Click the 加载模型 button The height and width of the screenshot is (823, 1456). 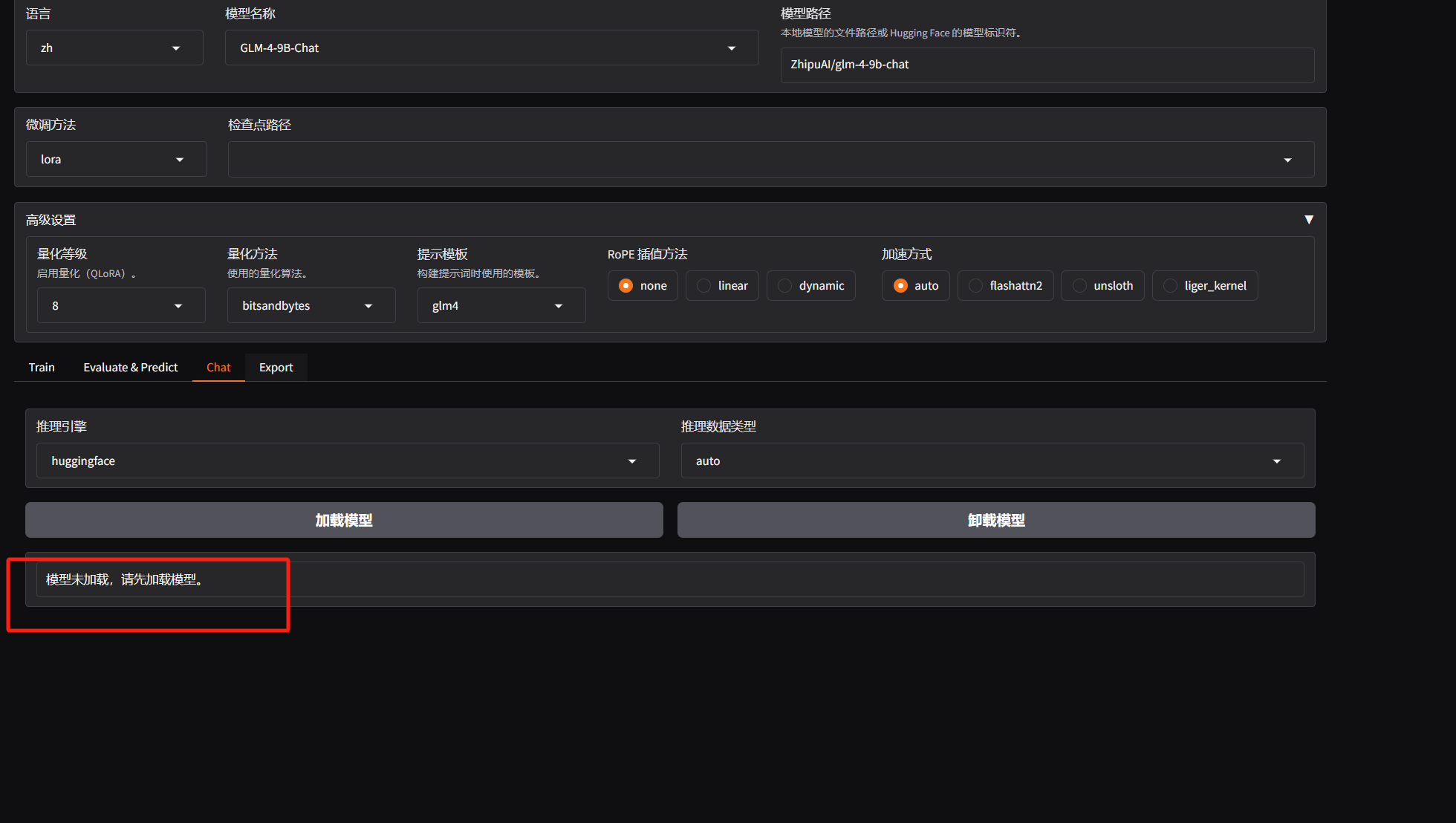(344, 520)
